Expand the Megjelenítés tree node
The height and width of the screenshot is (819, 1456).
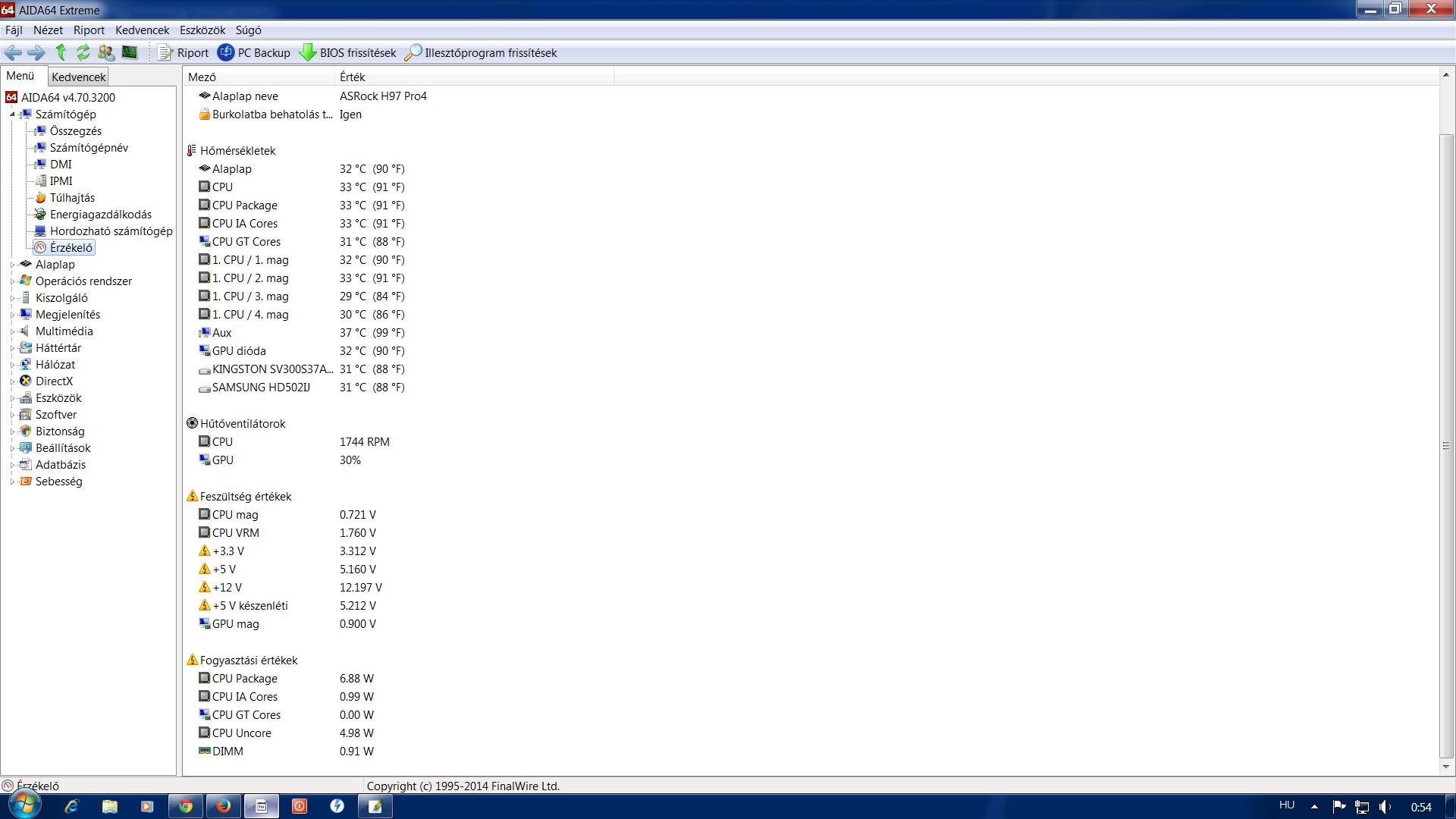tap(12, 315)
